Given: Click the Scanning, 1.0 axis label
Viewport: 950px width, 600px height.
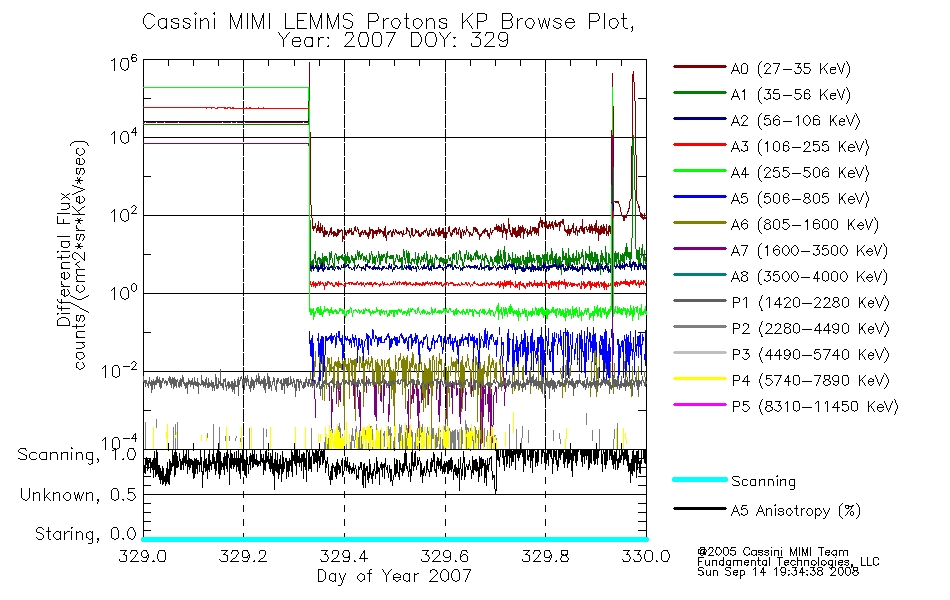Looking at the screenshot, I should (77, 455).
